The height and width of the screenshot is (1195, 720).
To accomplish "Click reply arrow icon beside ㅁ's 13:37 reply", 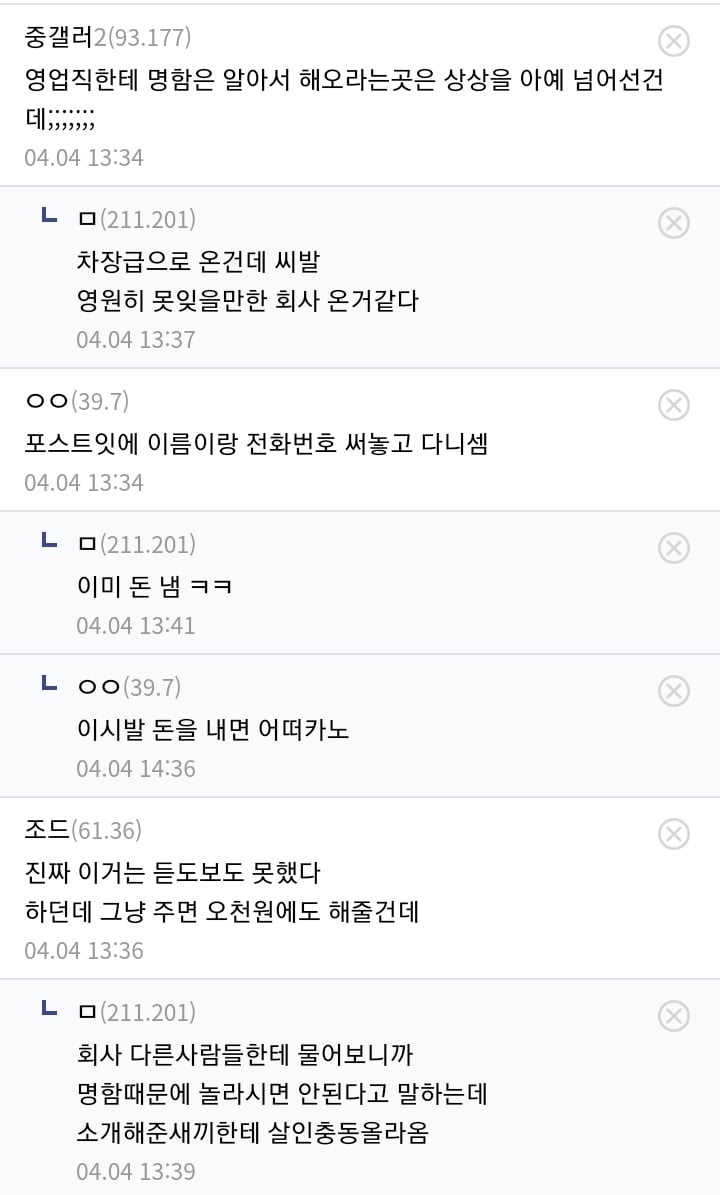I will (48, 216).
